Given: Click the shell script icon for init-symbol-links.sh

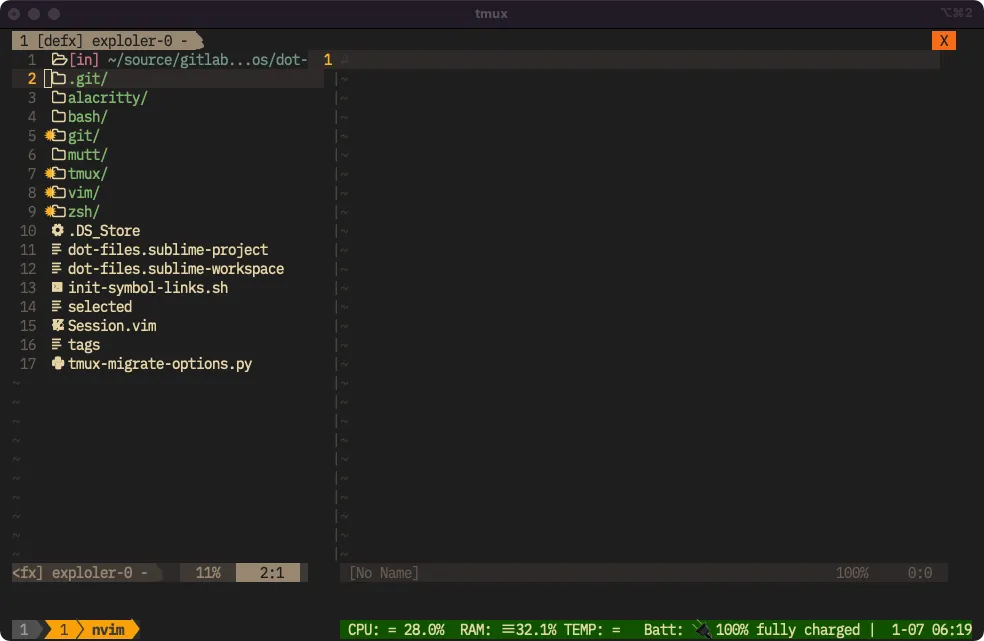Looking at the screenshot, I should point(58,288).
